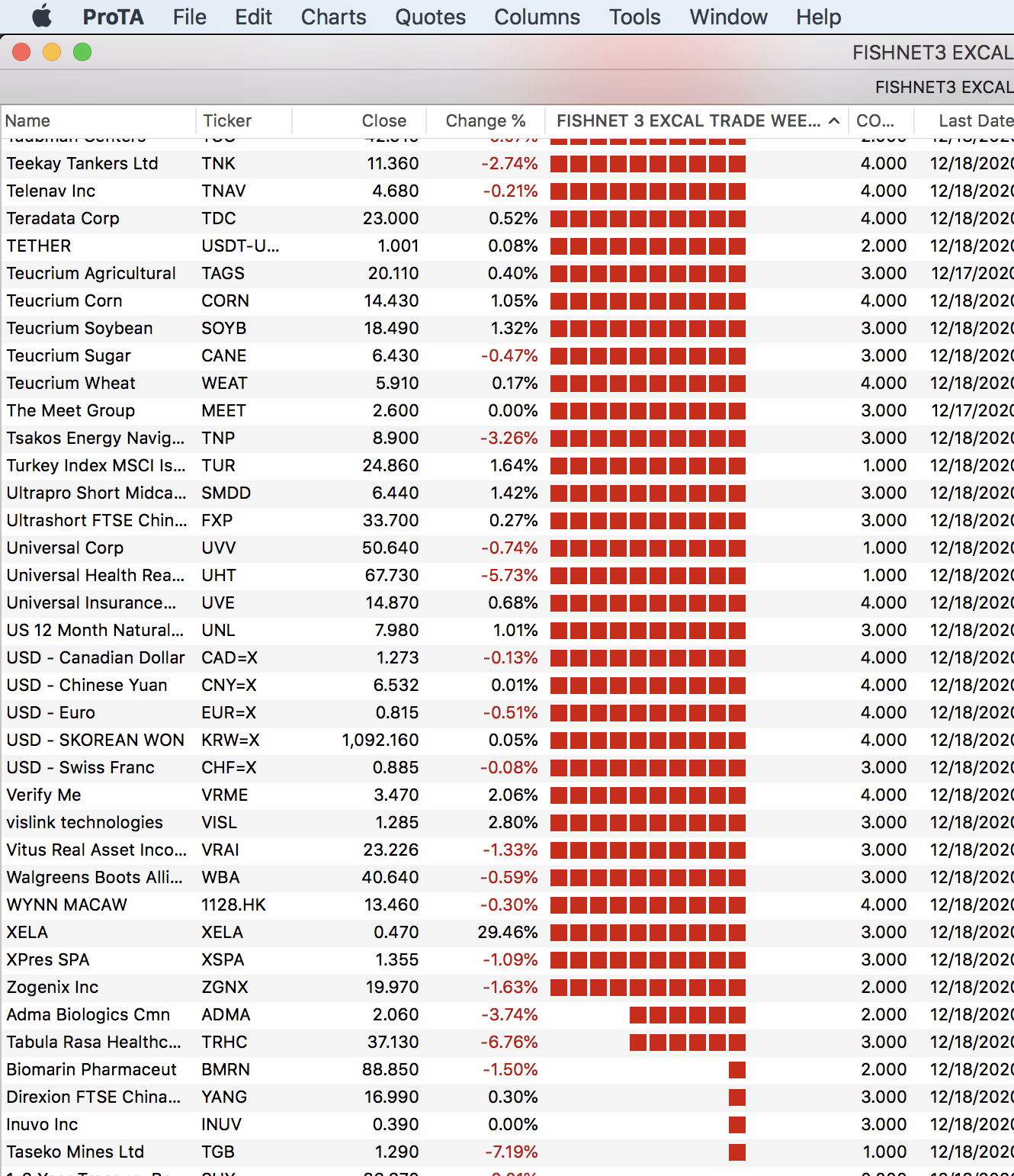Click the CORN ticker cell
Screen dimensions: 1014x1176
coord(225,300)
